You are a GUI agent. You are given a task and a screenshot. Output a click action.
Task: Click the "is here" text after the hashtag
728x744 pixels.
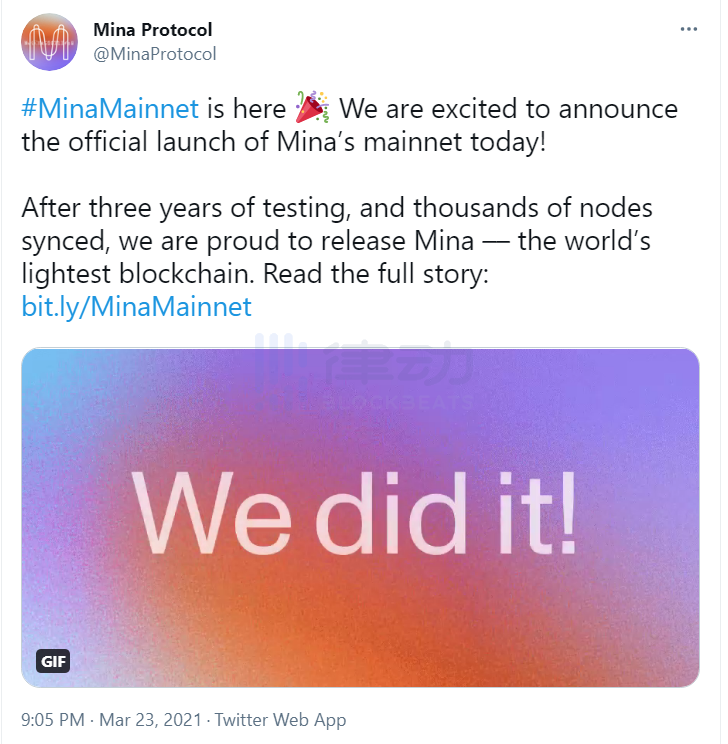point(246,109)
